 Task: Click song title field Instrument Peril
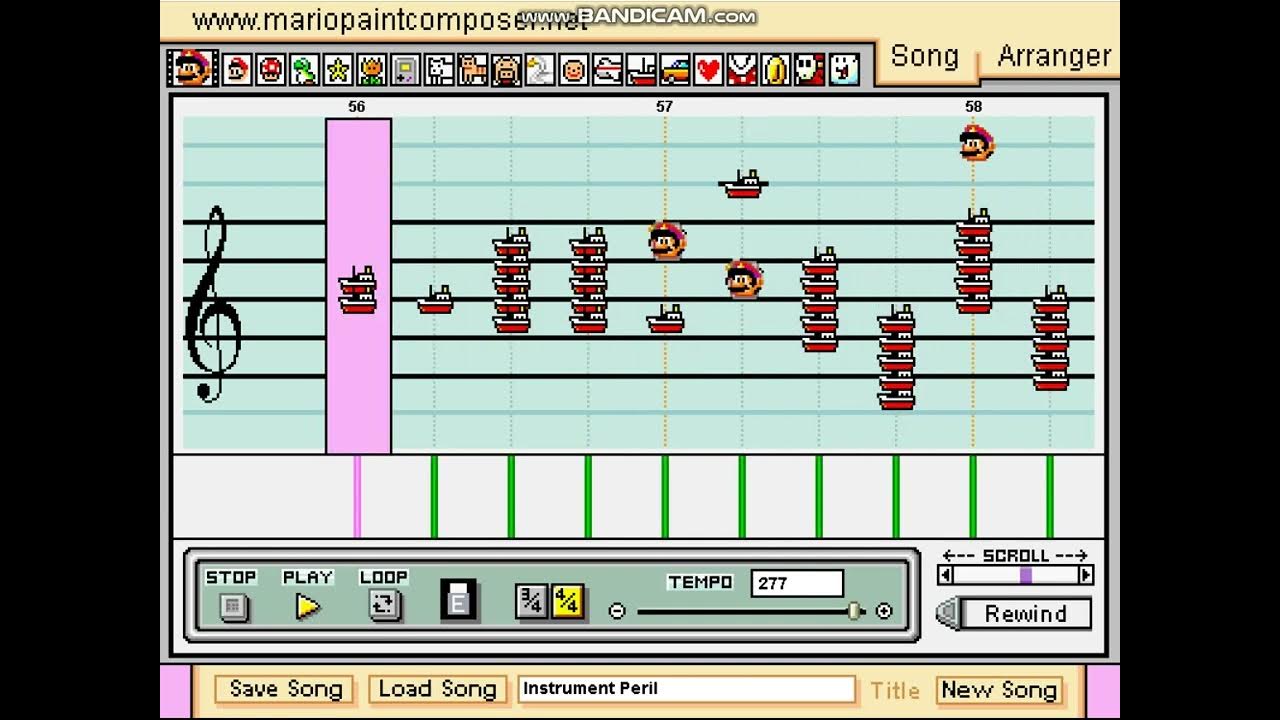point(687,688)
